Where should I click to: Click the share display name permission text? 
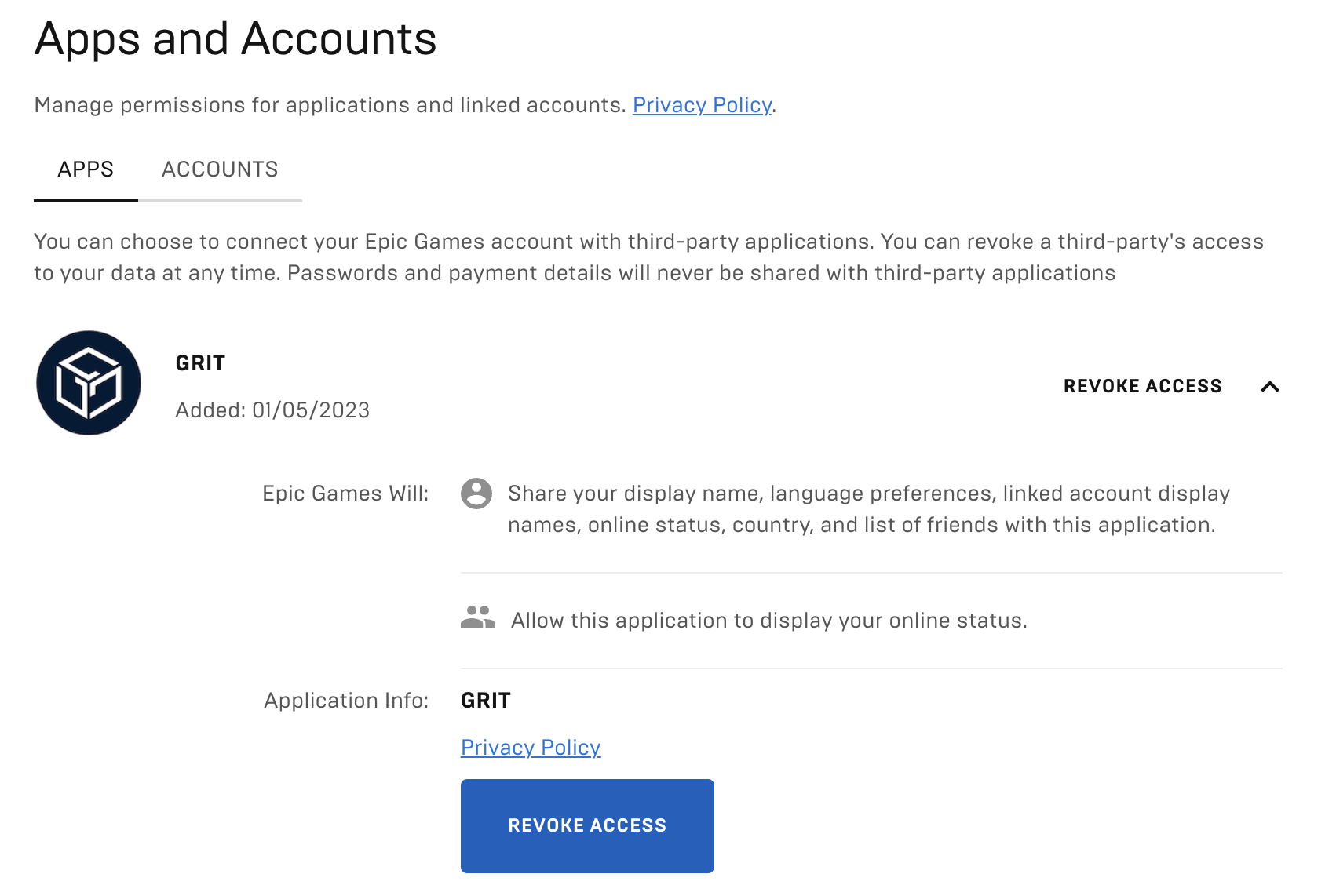869,509
